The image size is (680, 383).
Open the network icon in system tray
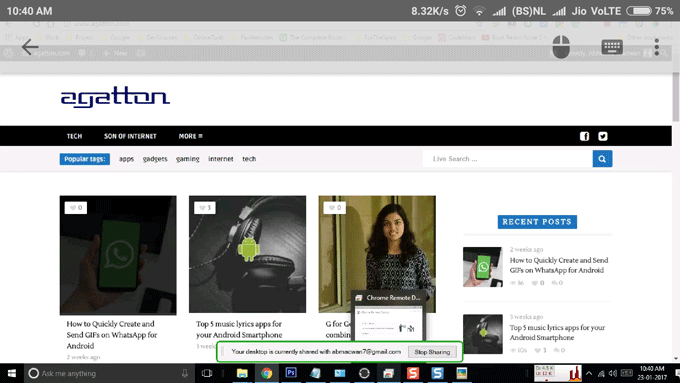[x=601, y=373]
